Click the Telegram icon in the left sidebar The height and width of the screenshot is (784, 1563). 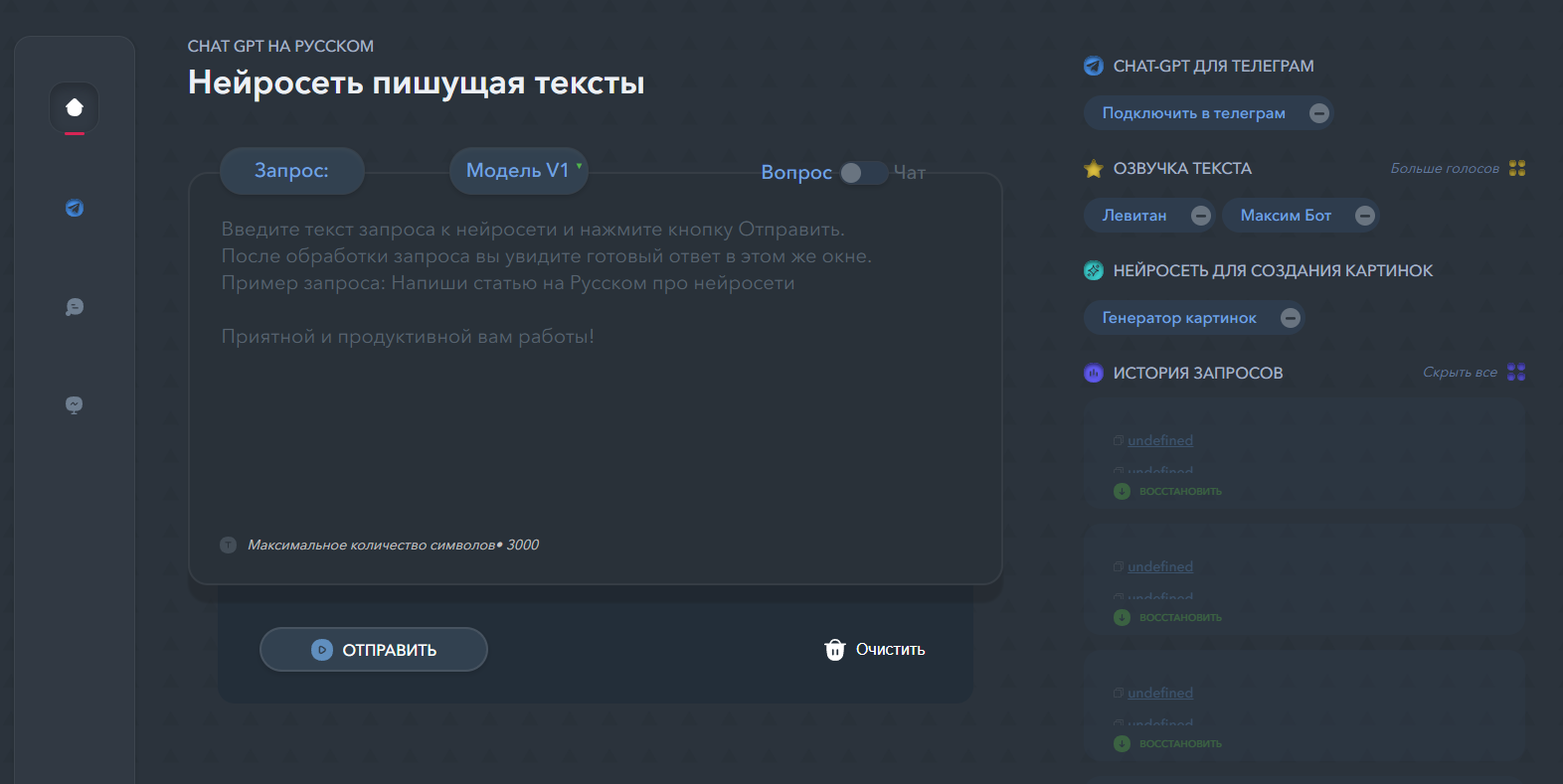(x=75, y=208)
